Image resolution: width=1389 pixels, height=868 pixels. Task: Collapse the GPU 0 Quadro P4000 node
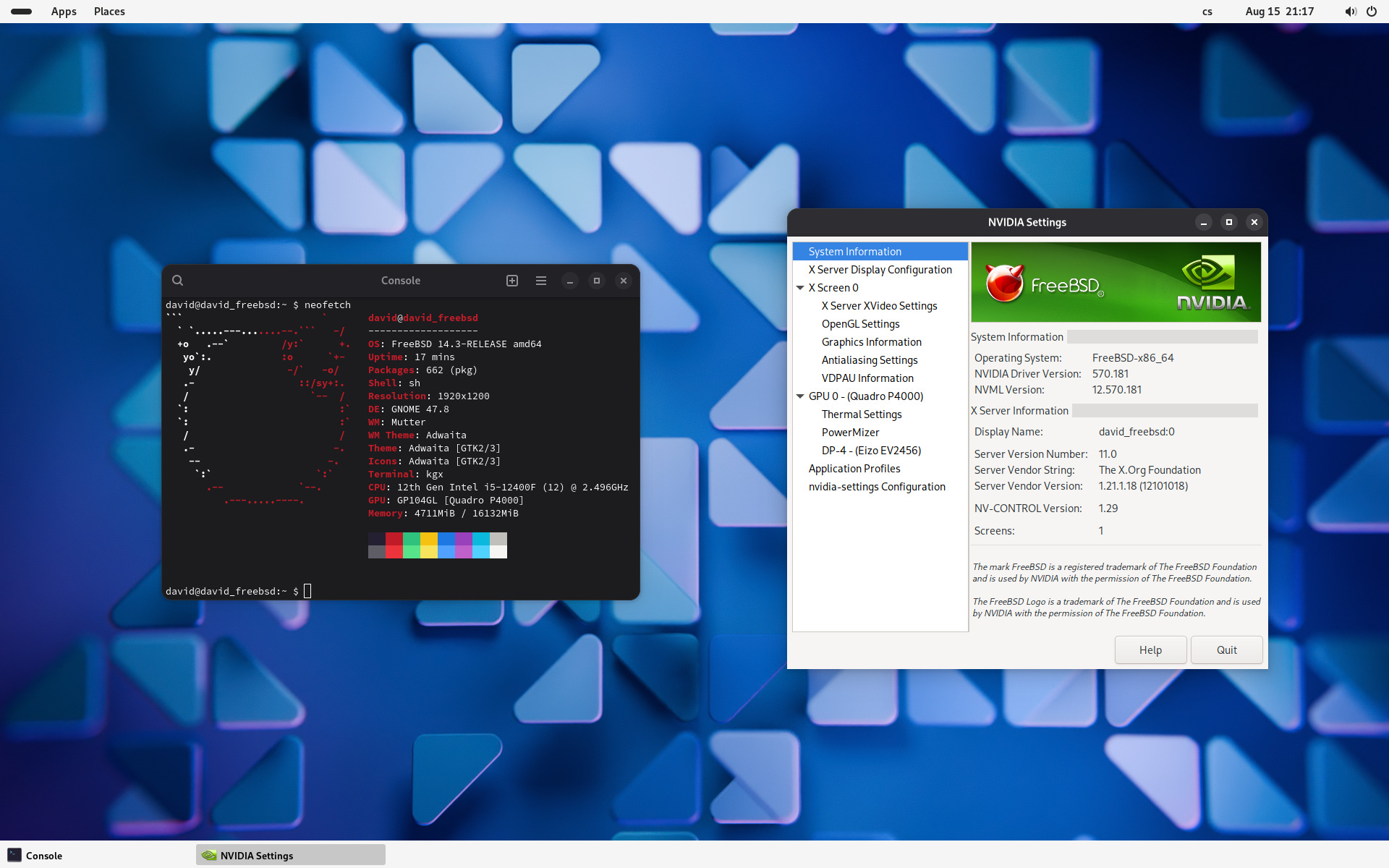point(800,396)
